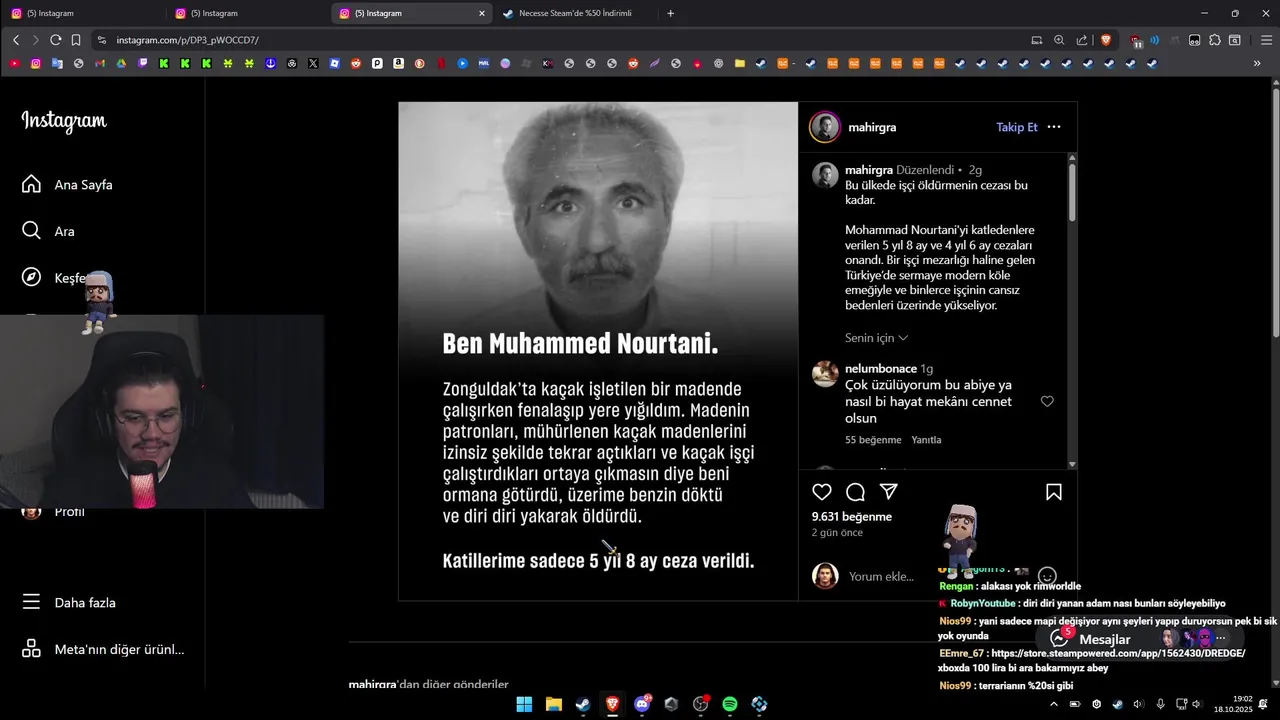1280x720 pixels.
Task: Share the post with the paper plane icon
Action: [888, 492]
